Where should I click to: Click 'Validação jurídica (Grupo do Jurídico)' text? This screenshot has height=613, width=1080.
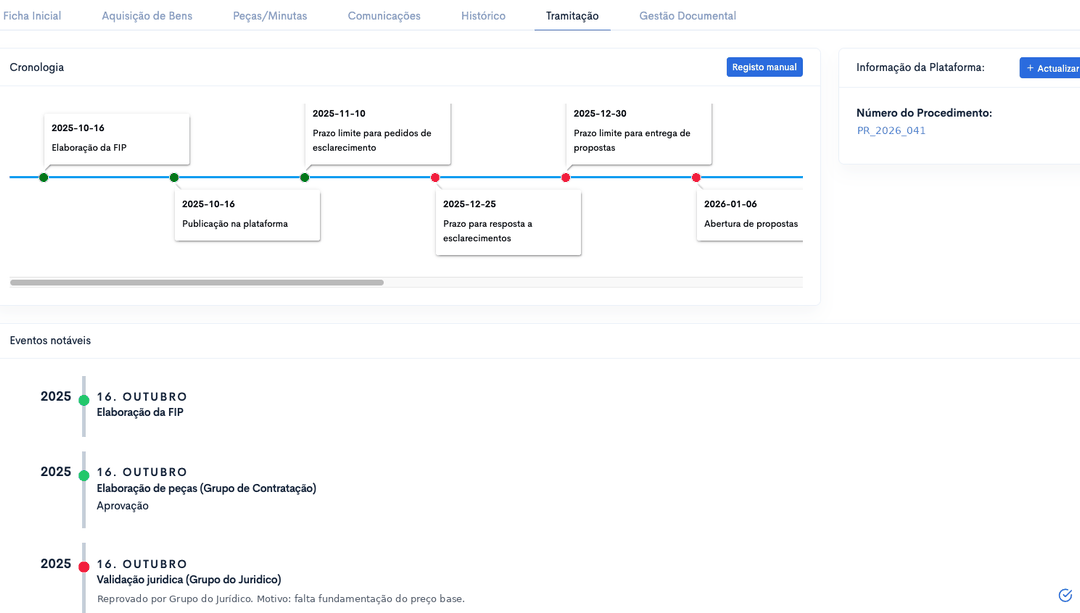pyautogui.click(x=189, y=580)
